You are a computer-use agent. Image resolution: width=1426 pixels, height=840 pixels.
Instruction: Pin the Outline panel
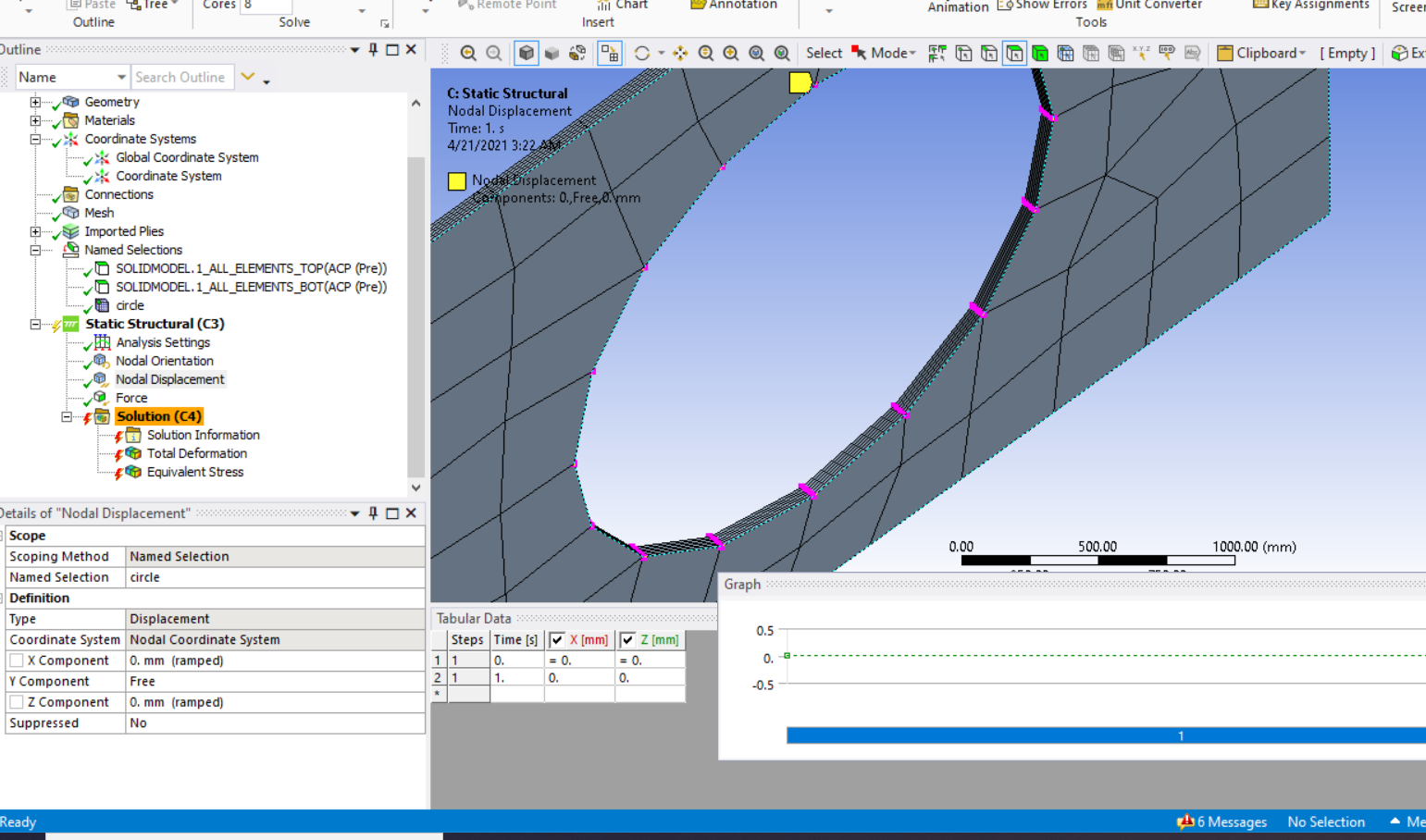[x=374, y=50]
